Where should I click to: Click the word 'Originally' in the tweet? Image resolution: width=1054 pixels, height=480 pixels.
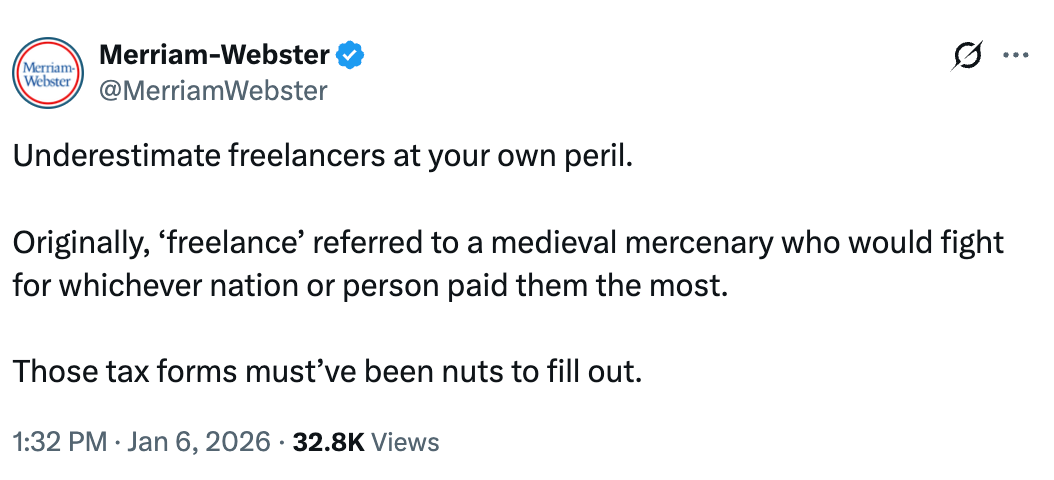79,244
